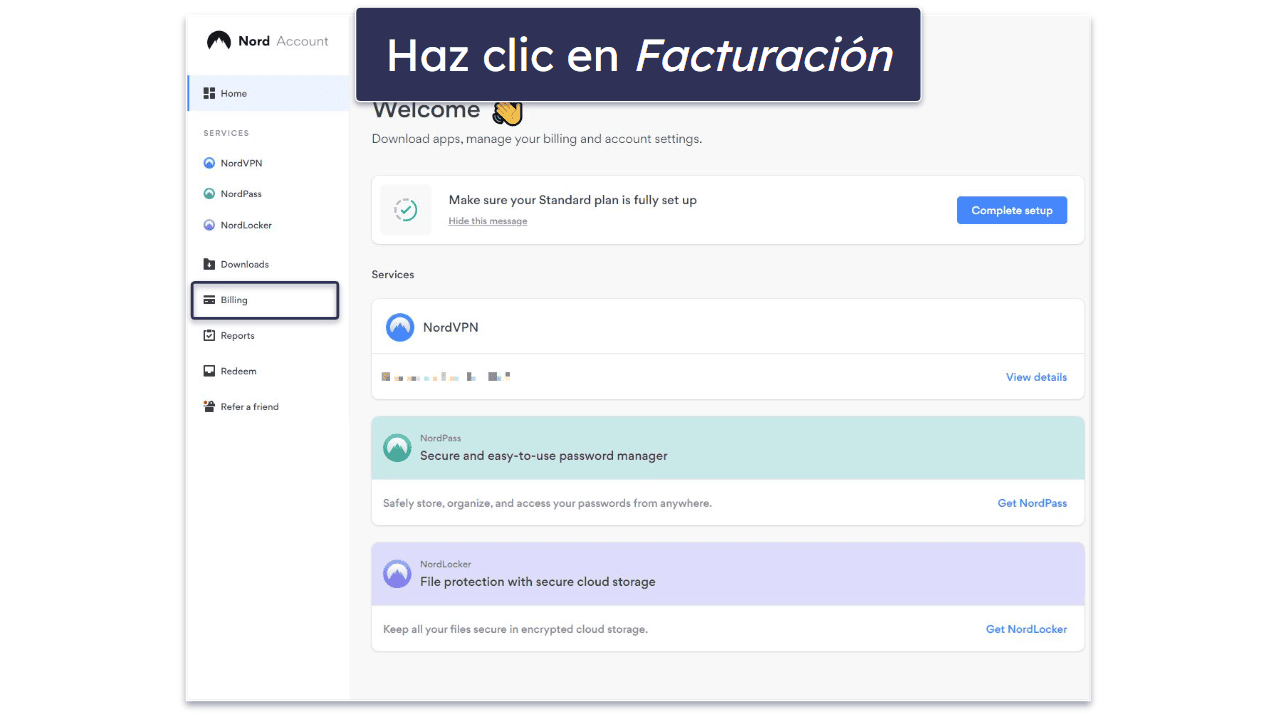
Task: Click the Get NordLocker link
Action: 1026,629
